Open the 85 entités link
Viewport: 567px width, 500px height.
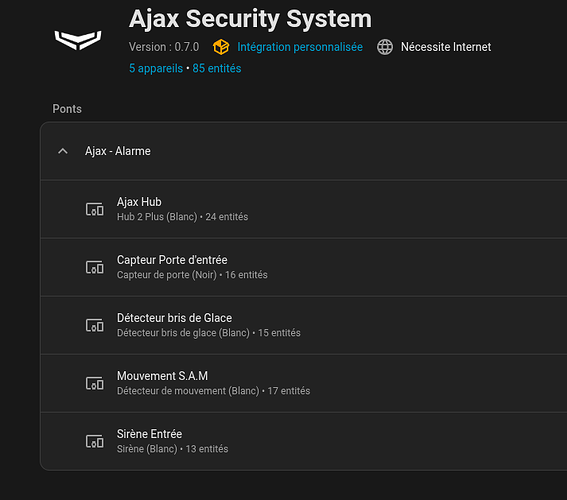[x=217, y=68]
